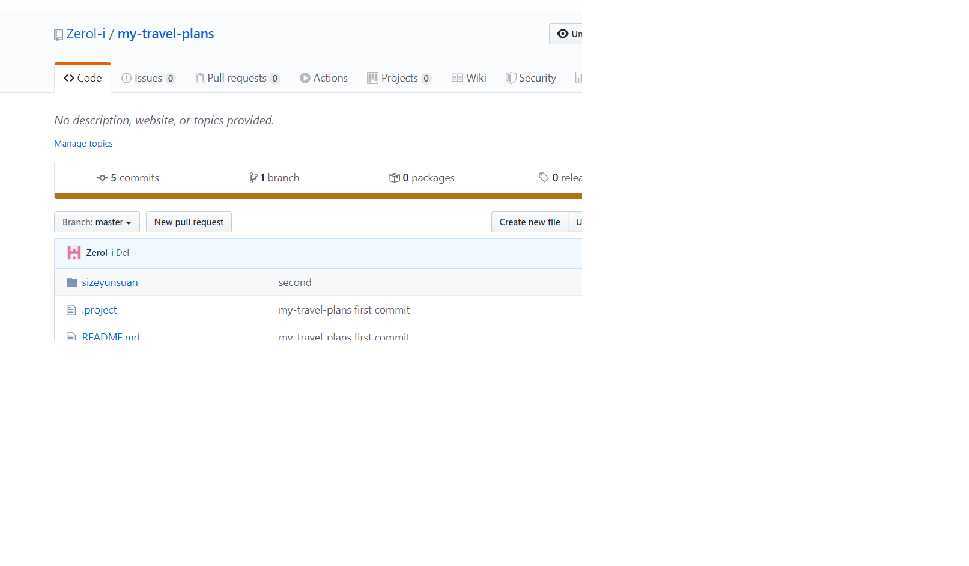969x566 pixels.
Task: Switch to the Wiki tab
Action: pos(469,78)
